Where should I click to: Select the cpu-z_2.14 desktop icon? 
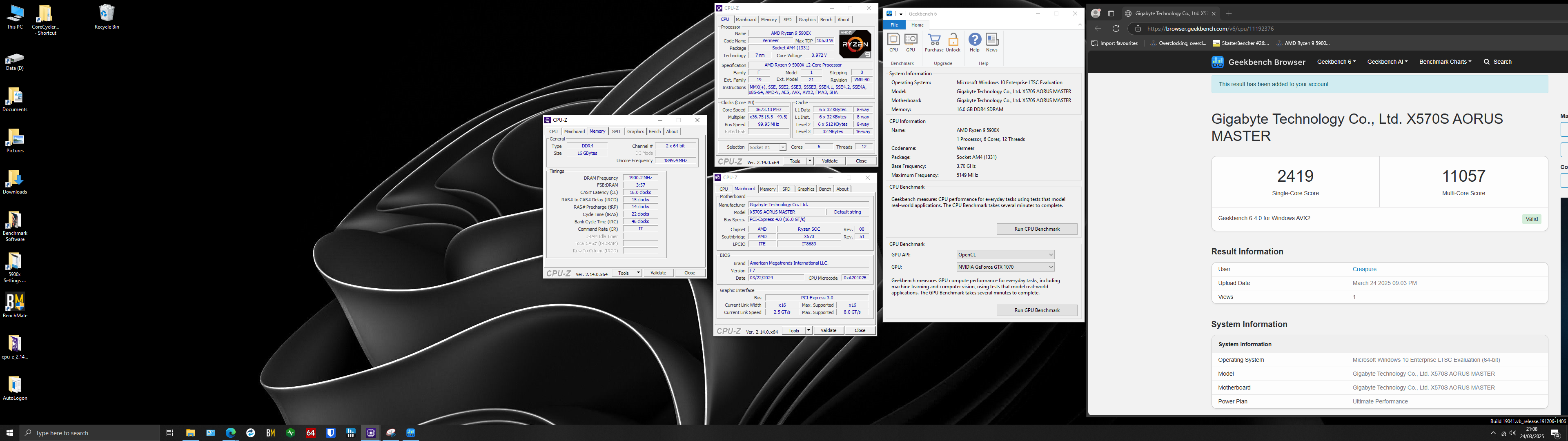tap(15, 347)
